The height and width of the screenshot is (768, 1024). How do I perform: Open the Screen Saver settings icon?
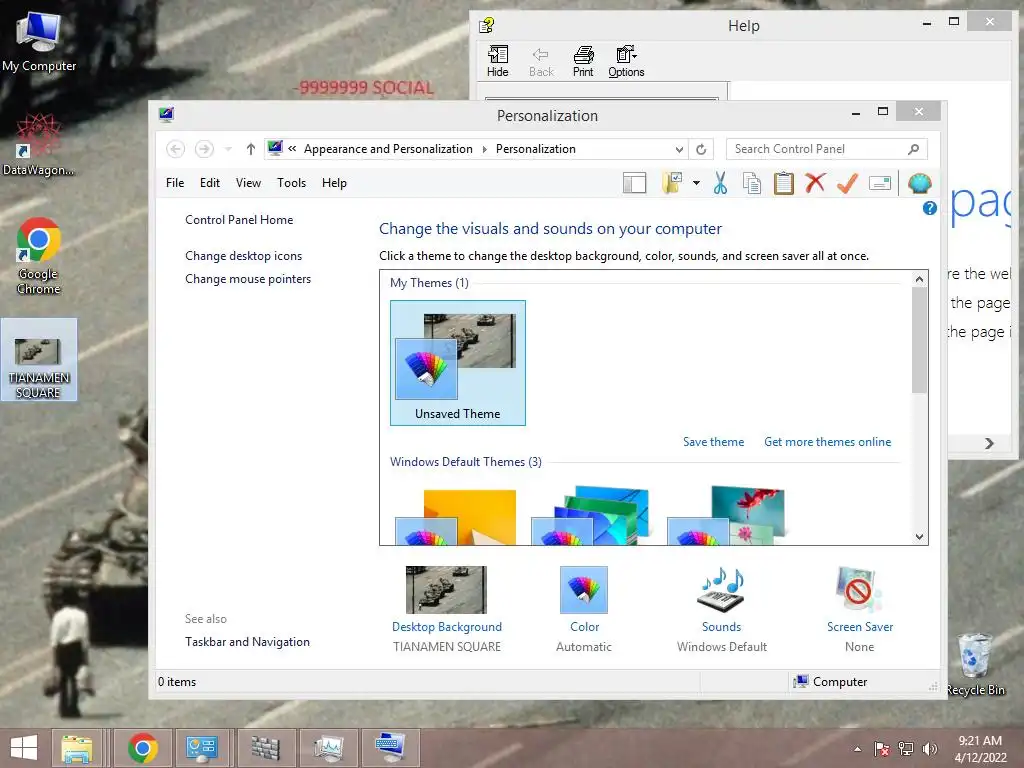859,590
